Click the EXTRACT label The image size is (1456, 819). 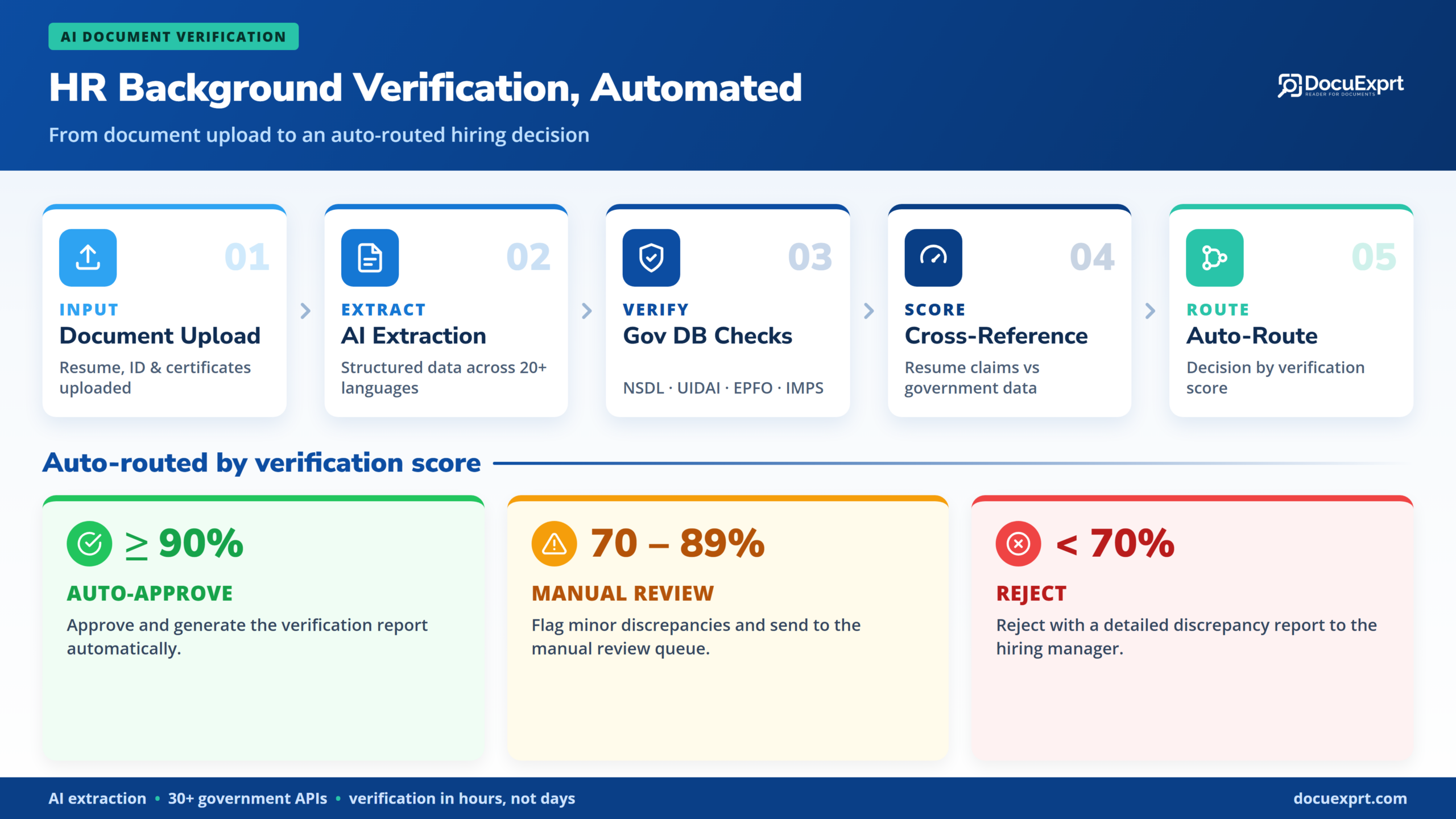(x=383, y=310)
